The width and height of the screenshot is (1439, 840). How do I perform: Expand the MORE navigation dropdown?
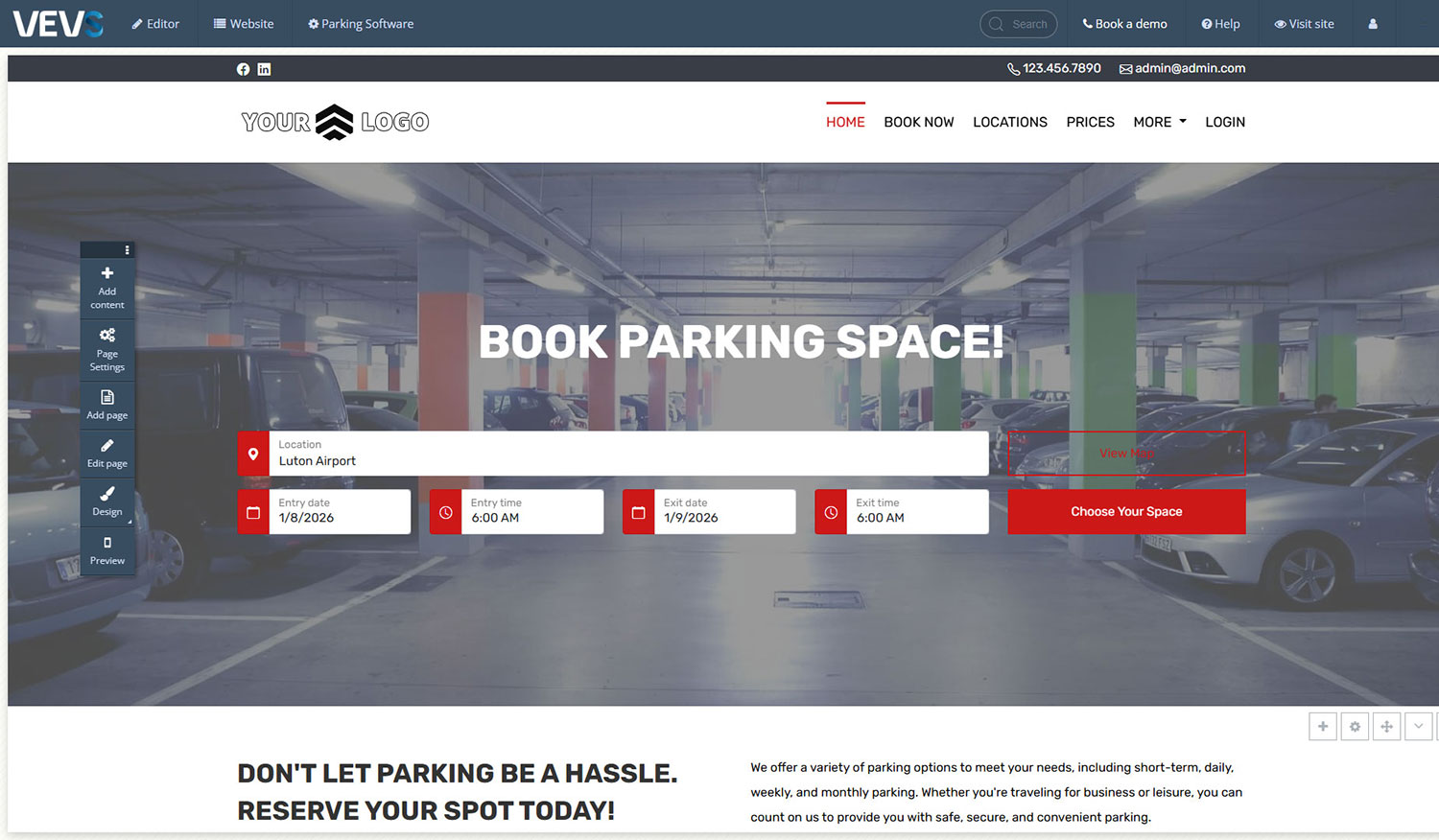[x=1159, y=122]
